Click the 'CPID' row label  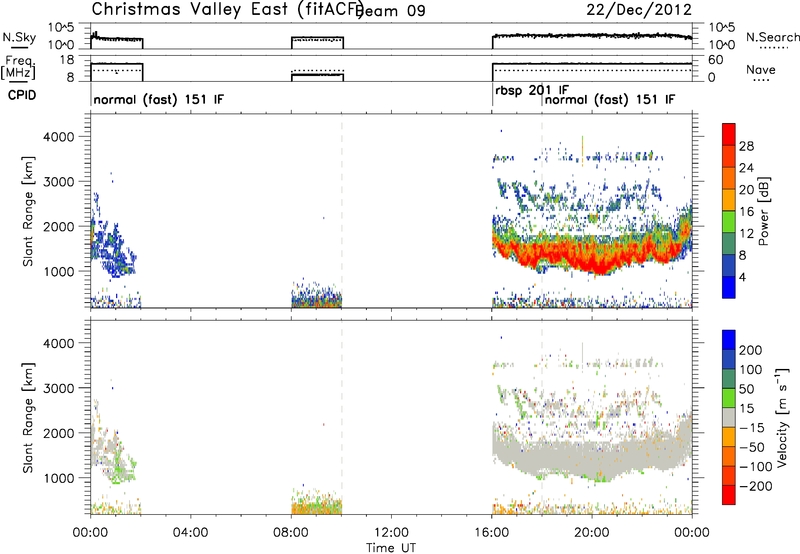point(22,95)
